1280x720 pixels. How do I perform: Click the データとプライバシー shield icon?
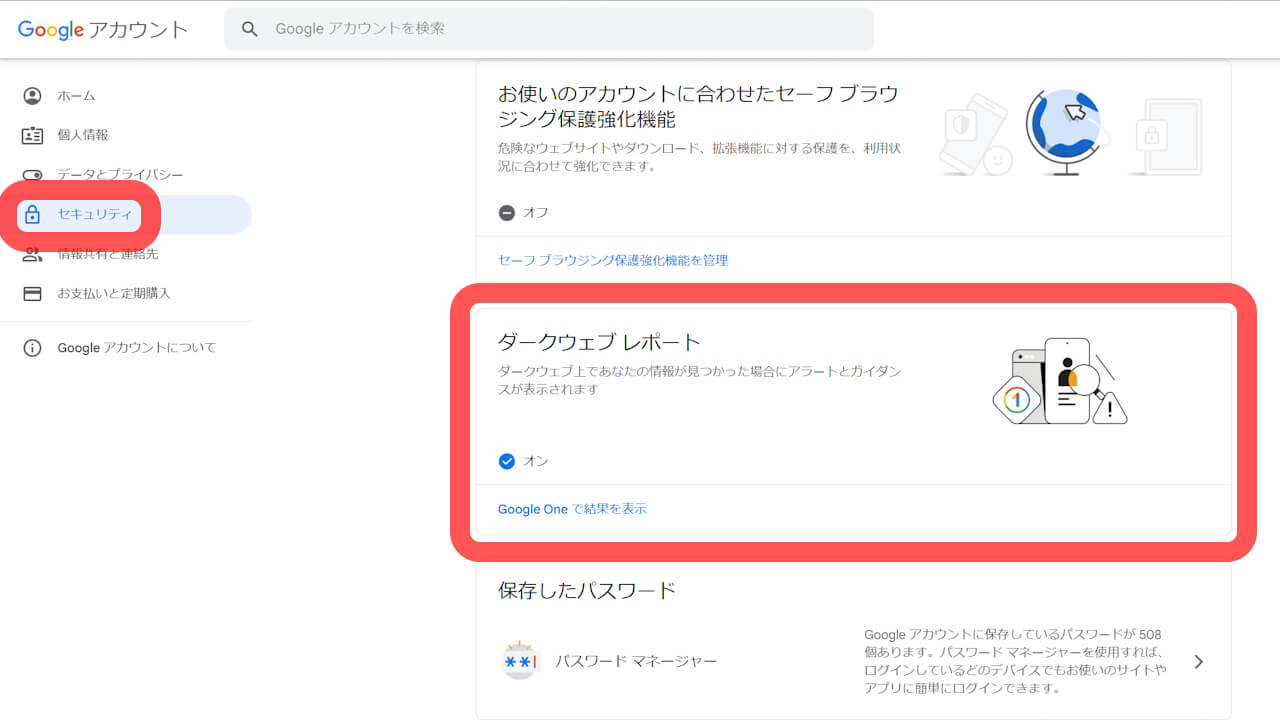point(32,174)
